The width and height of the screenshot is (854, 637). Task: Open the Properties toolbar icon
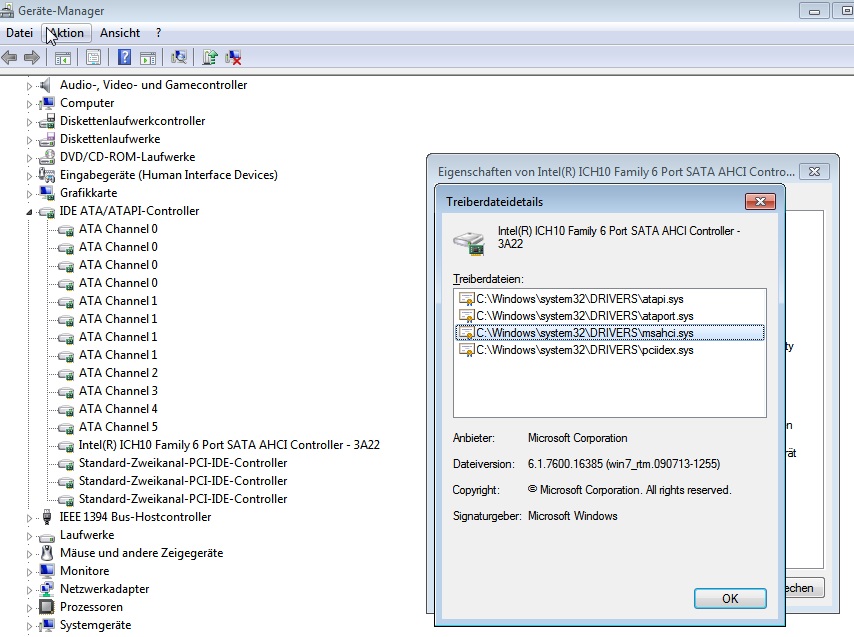tap(94, 57)
